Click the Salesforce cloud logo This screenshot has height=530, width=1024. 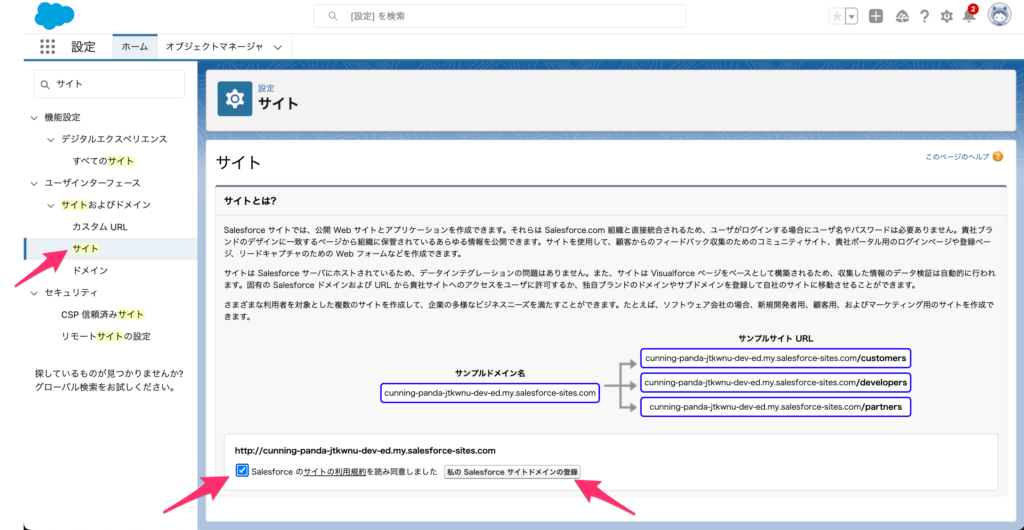(x=55, y=16)
